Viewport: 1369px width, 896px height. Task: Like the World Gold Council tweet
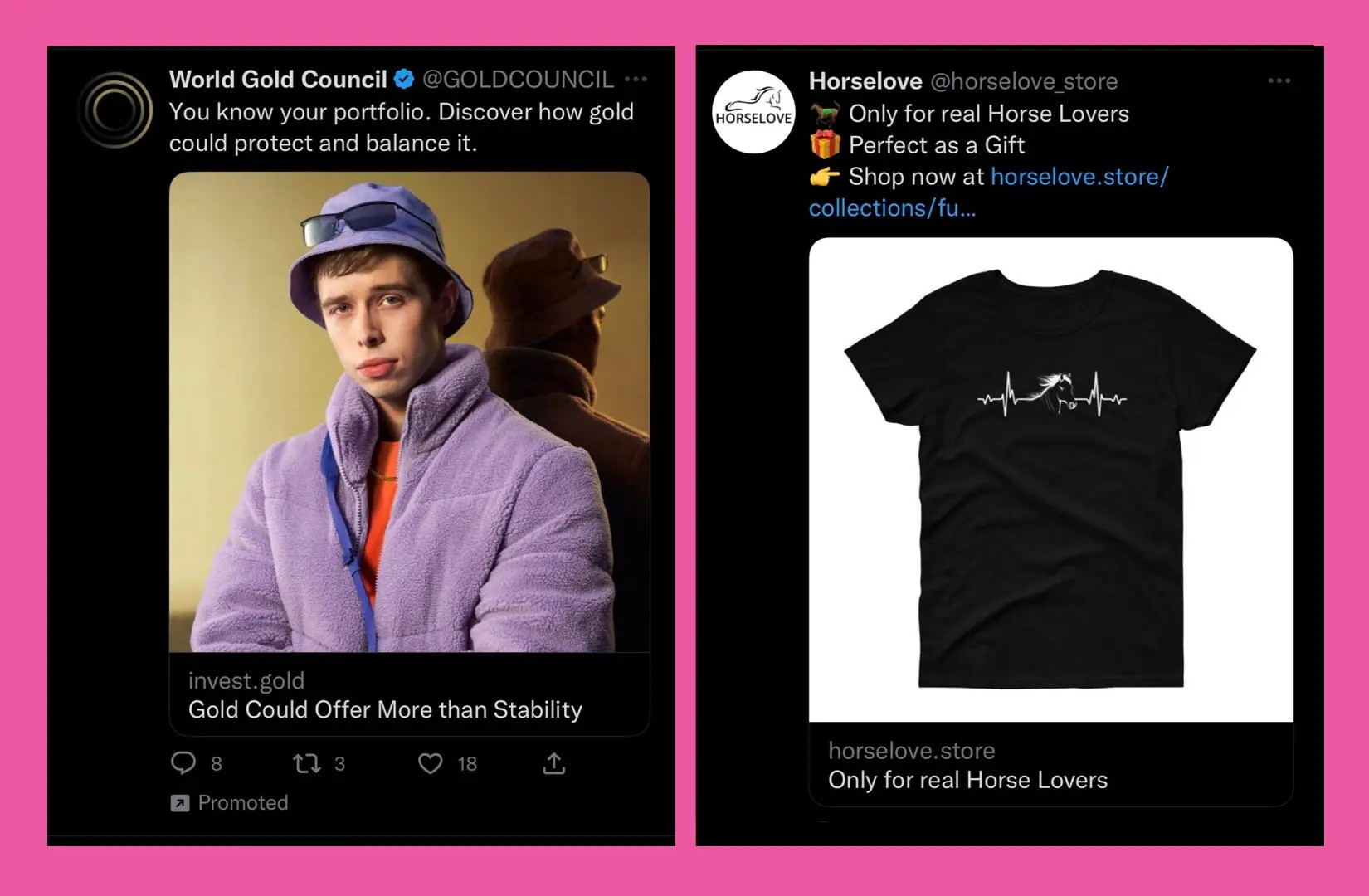pyautogui.click(x=430, y=763)
